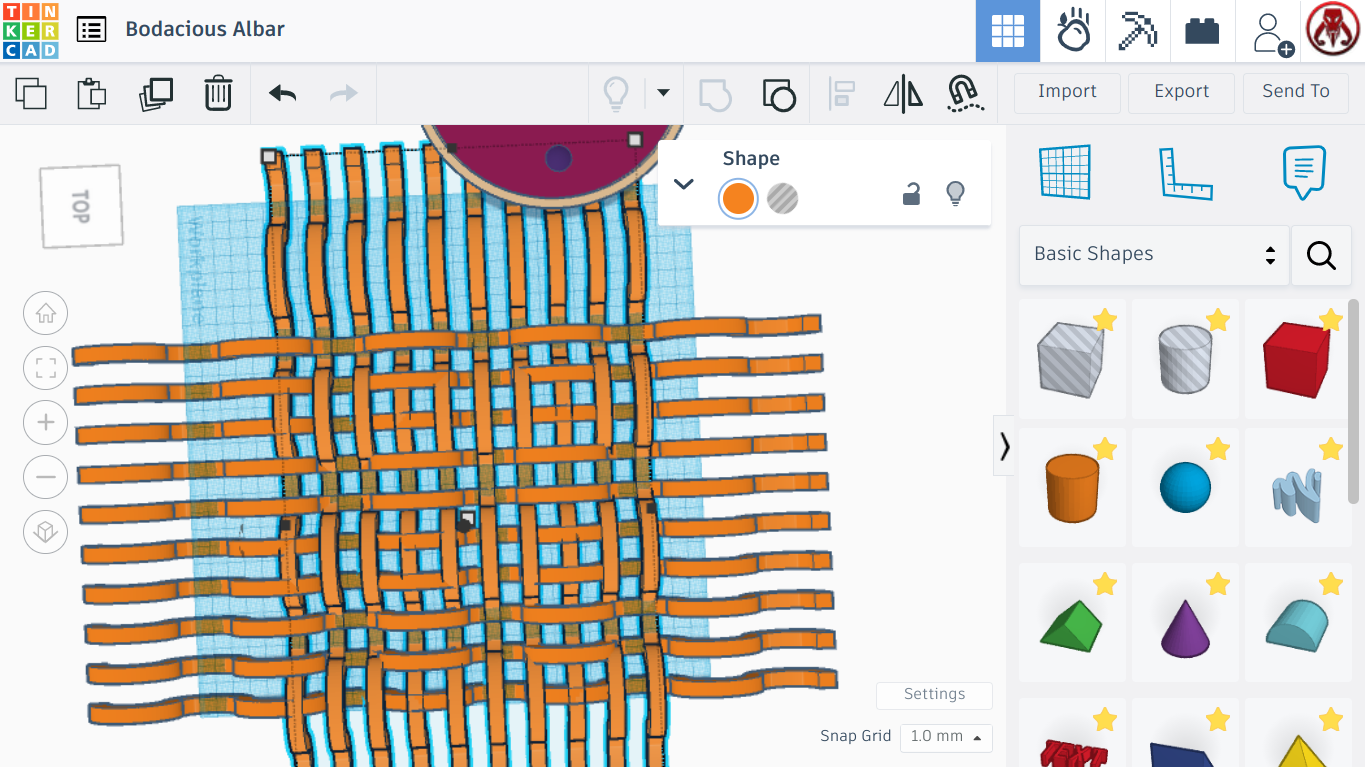This screenshot has width=1365, height=767.
Task: Click the shapes search magnifier
Action: pos(1321,255)
